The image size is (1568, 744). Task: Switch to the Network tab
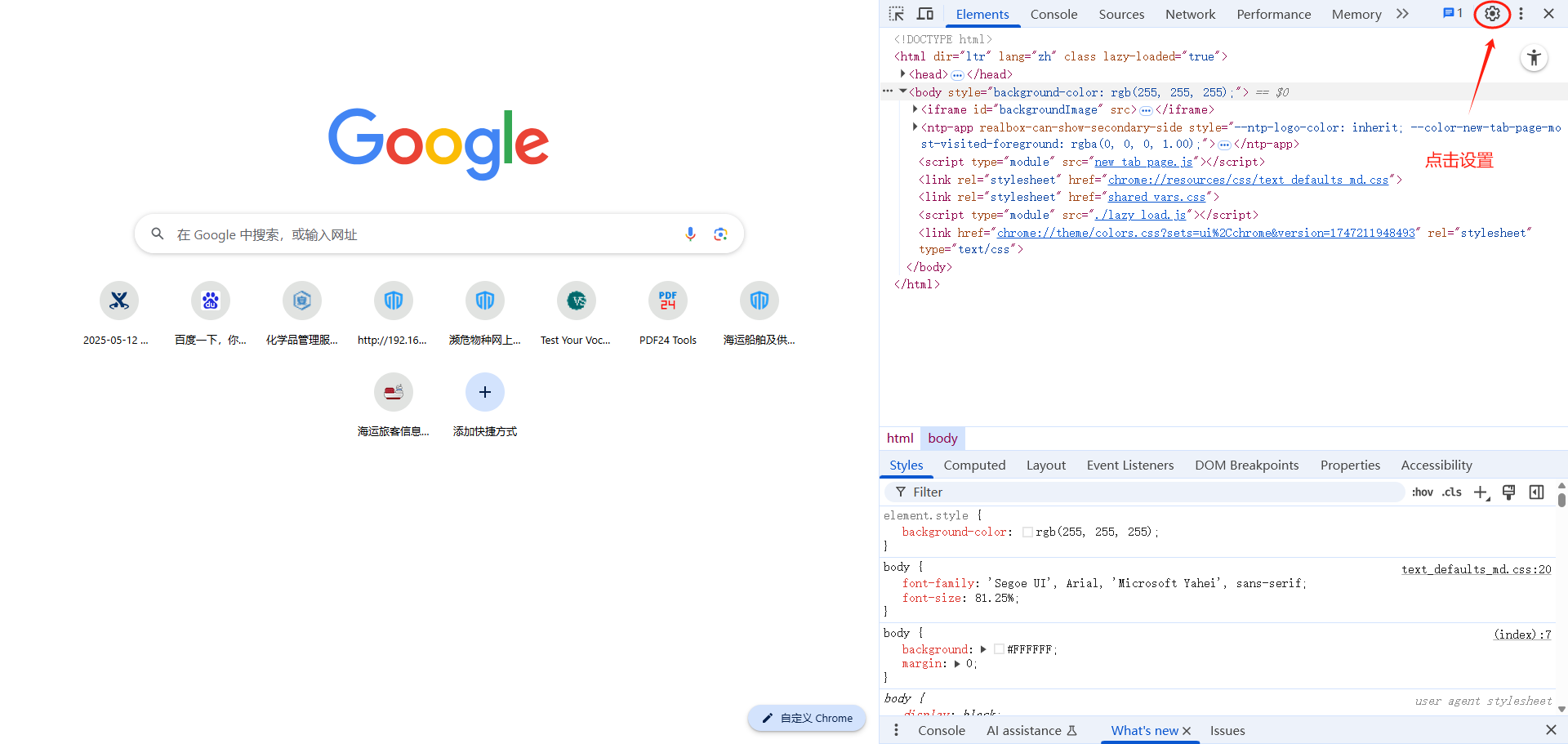(x=1190, y=14)
